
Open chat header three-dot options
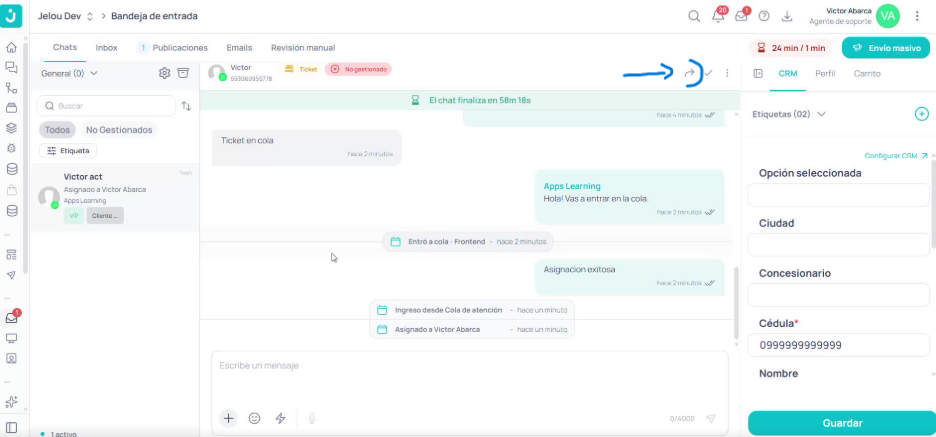(x=727, y=73)
